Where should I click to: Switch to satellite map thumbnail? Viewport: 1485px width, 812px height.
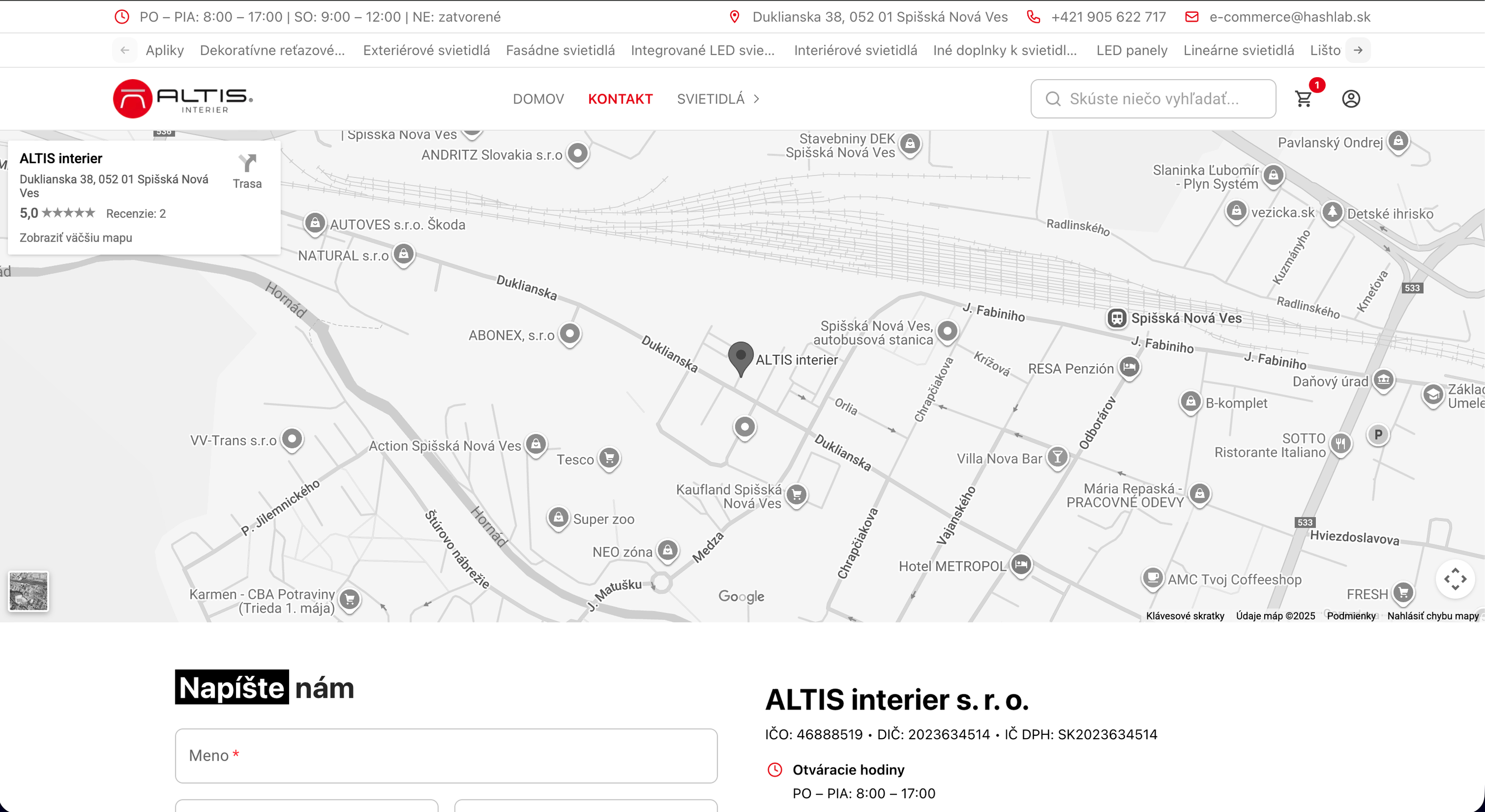[29, 591]
